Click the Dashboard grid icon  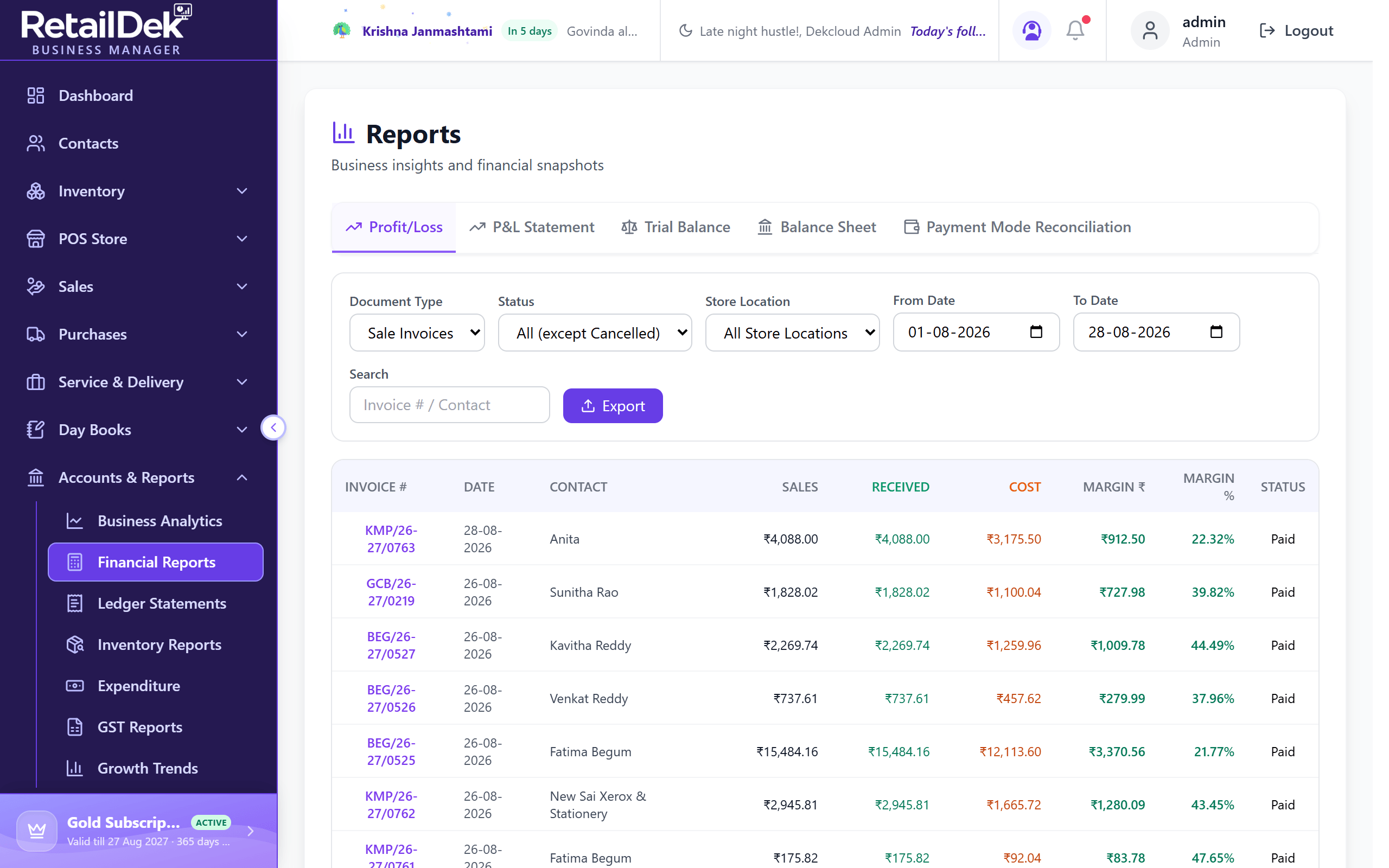click(36, 95)
